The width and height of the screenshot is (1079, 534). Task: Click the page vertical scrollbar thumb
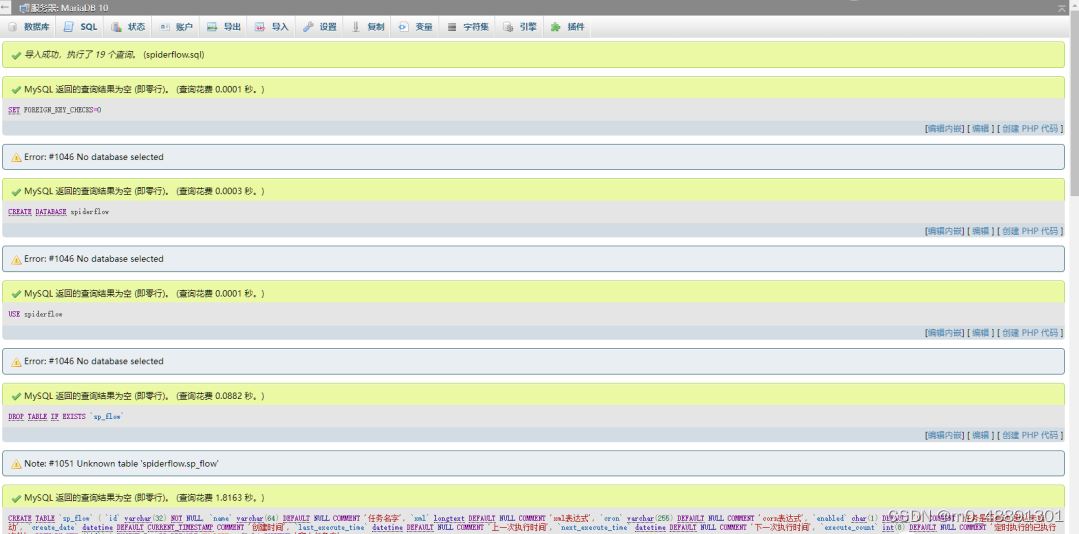[x=1073, y=103]
